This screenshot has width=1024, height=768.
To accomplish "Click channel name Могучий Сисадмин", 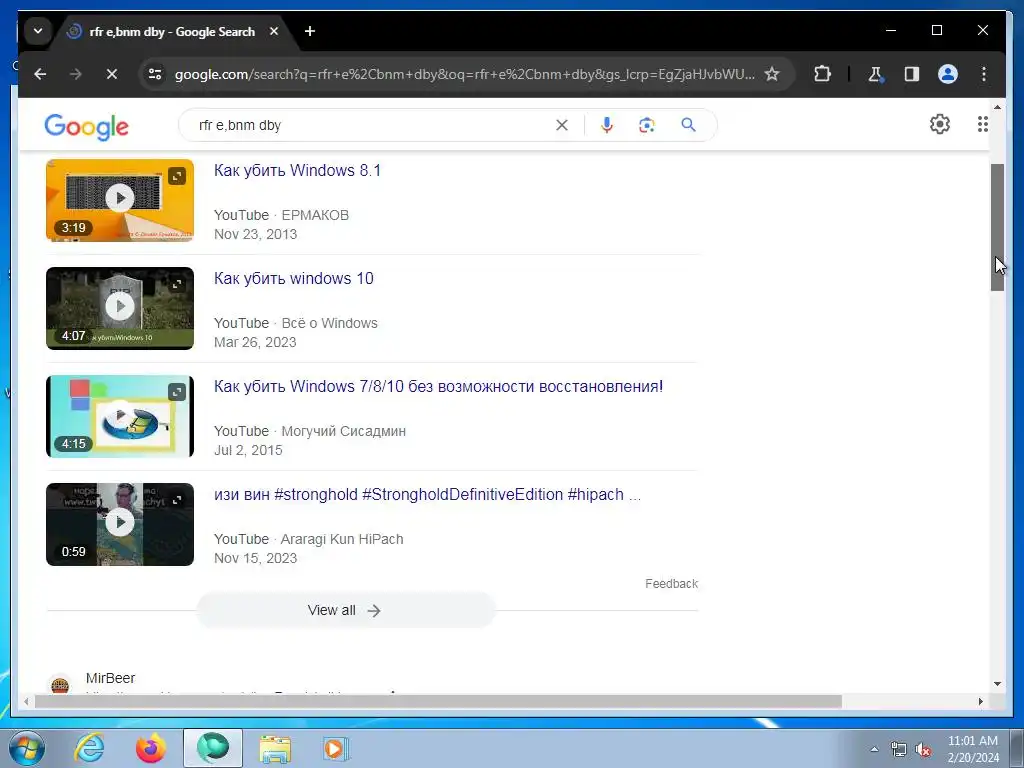I will (x=344, y=431).
